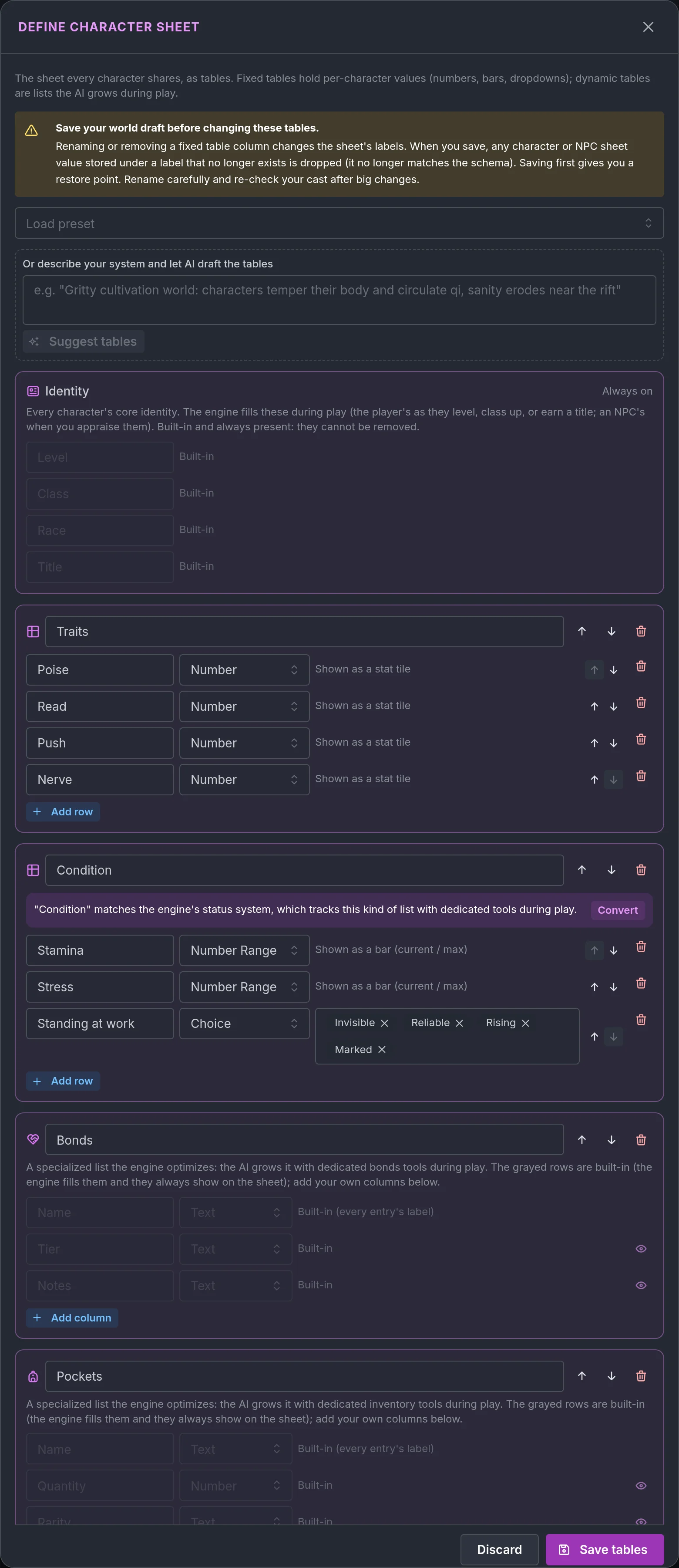Edit the Pockets table name field
The height and width of the screenshot is (1568, 679).
(304, 1375)
